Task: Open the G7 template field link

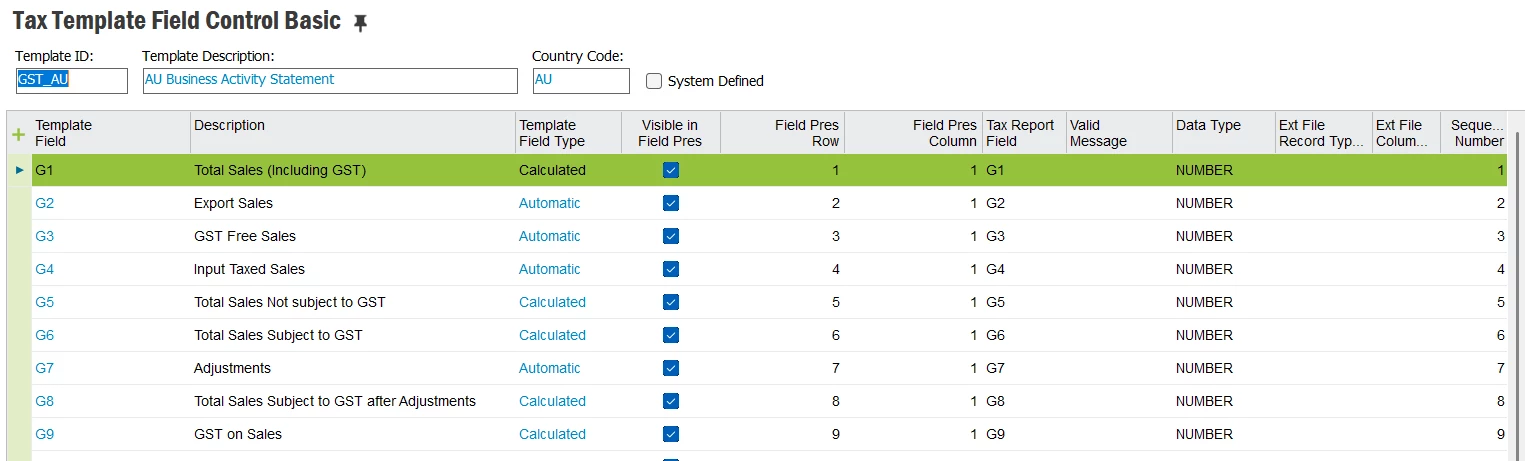Action: 45,368
